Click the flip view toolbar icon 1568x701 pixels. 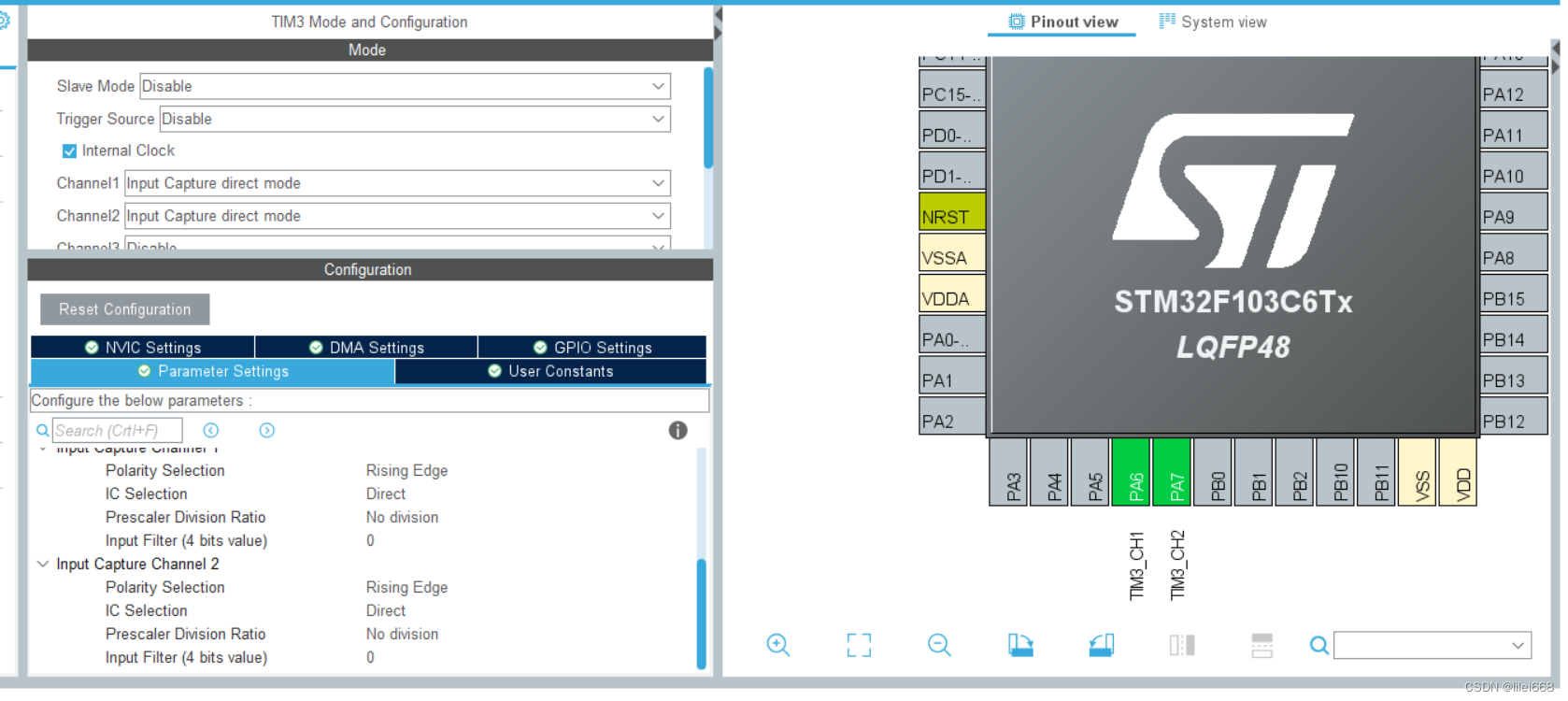pyautogui.click(x=1182, y=645)
